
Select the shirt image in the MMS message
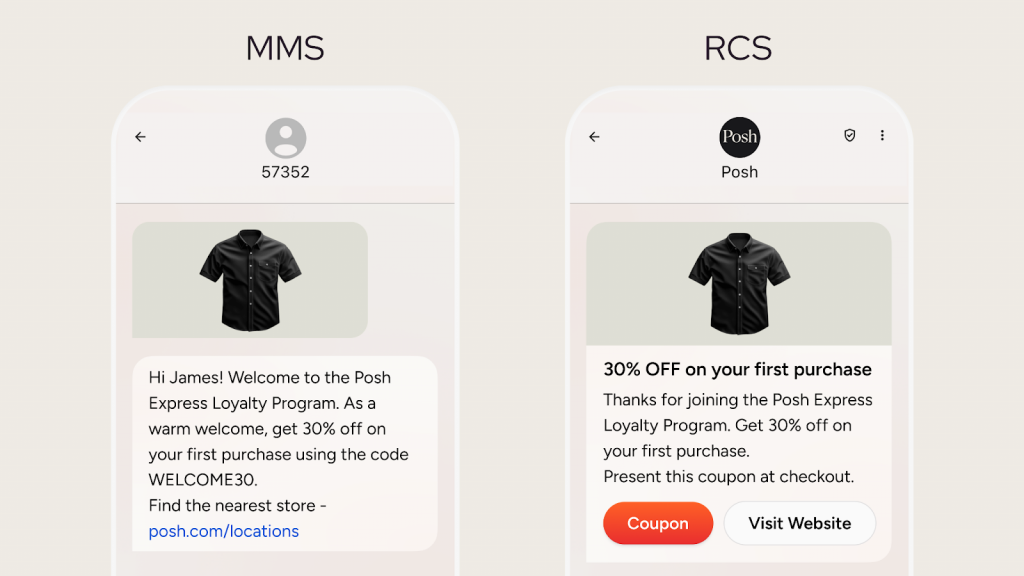pos(249,280)
